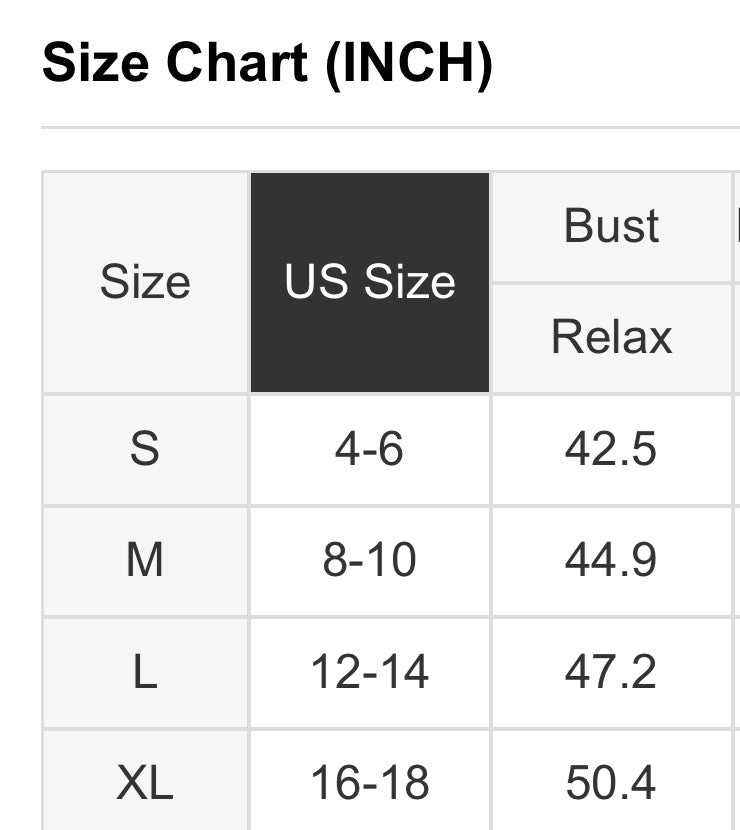The height and width of the screenshot is (830, 740).
Task: Click the Size Chart (INCH) heading
Action: tap(267, 65)
